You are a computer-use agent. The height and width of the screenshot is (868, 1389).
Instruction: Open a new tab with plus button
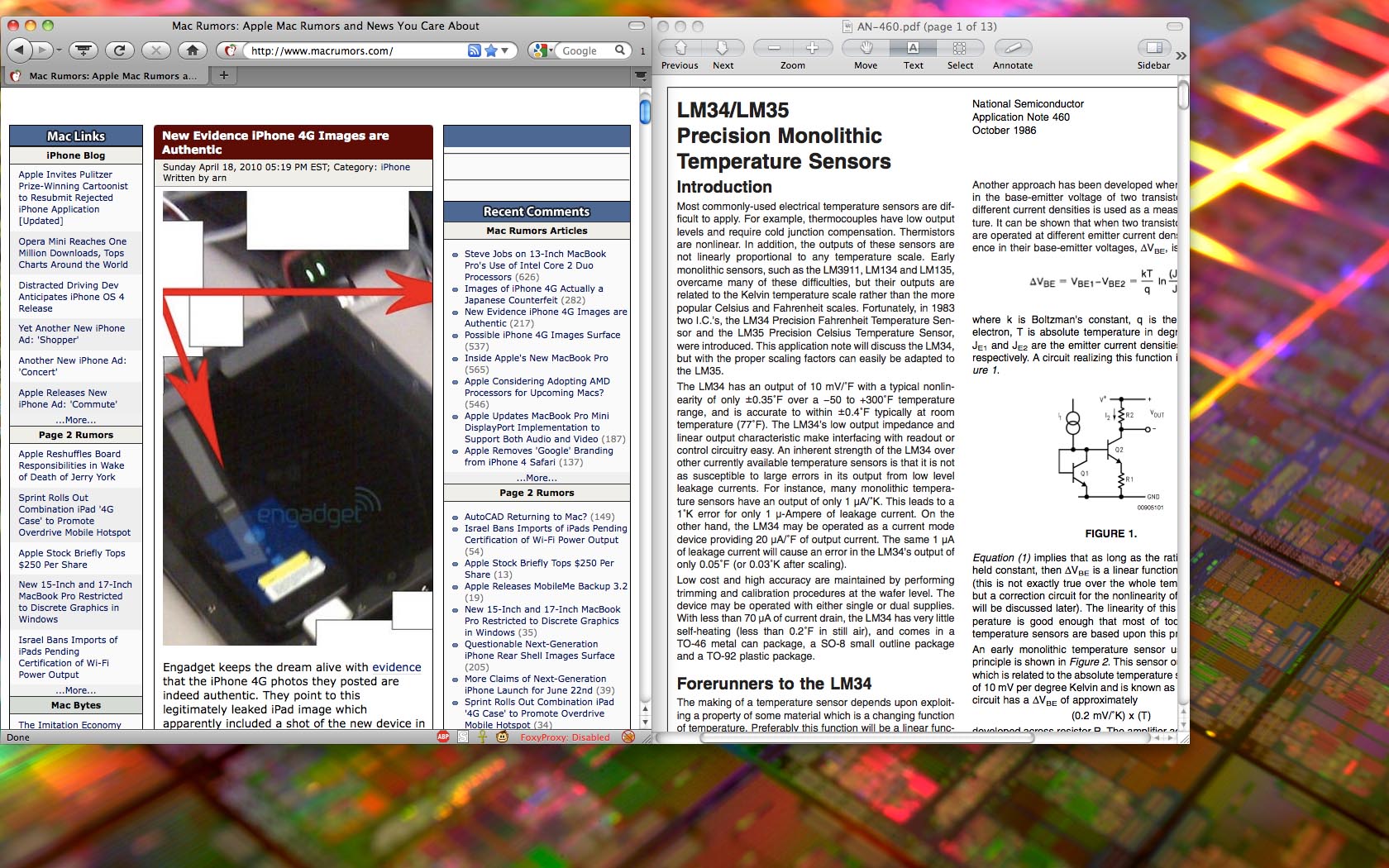pyautogui.click(x=223, y=75)
